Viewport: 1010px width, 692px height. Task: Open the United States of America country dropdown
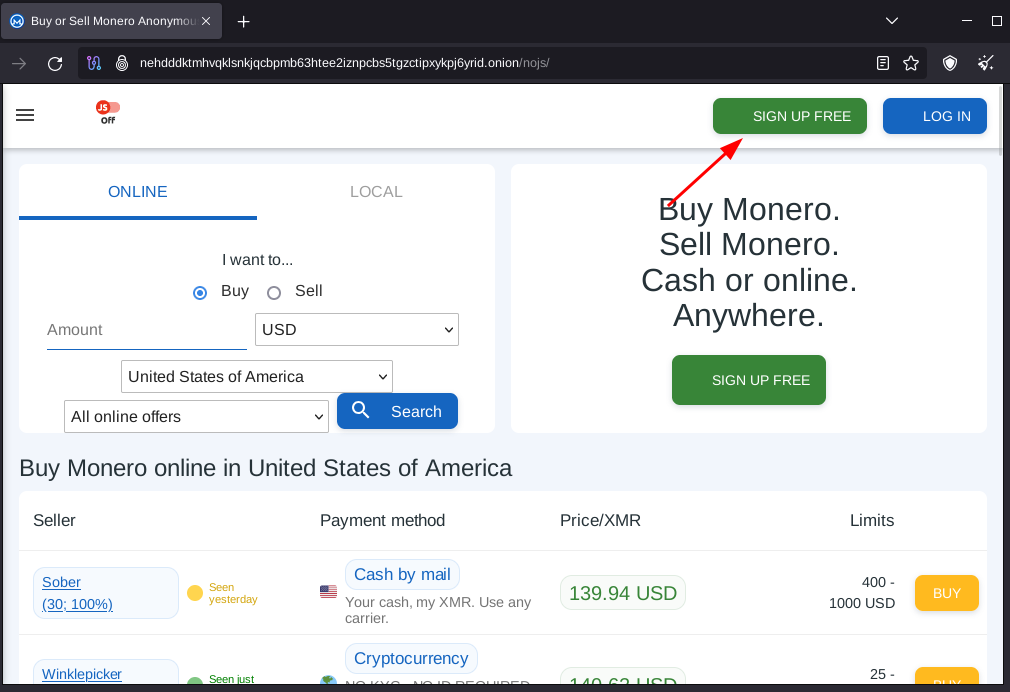click(257, 376)
